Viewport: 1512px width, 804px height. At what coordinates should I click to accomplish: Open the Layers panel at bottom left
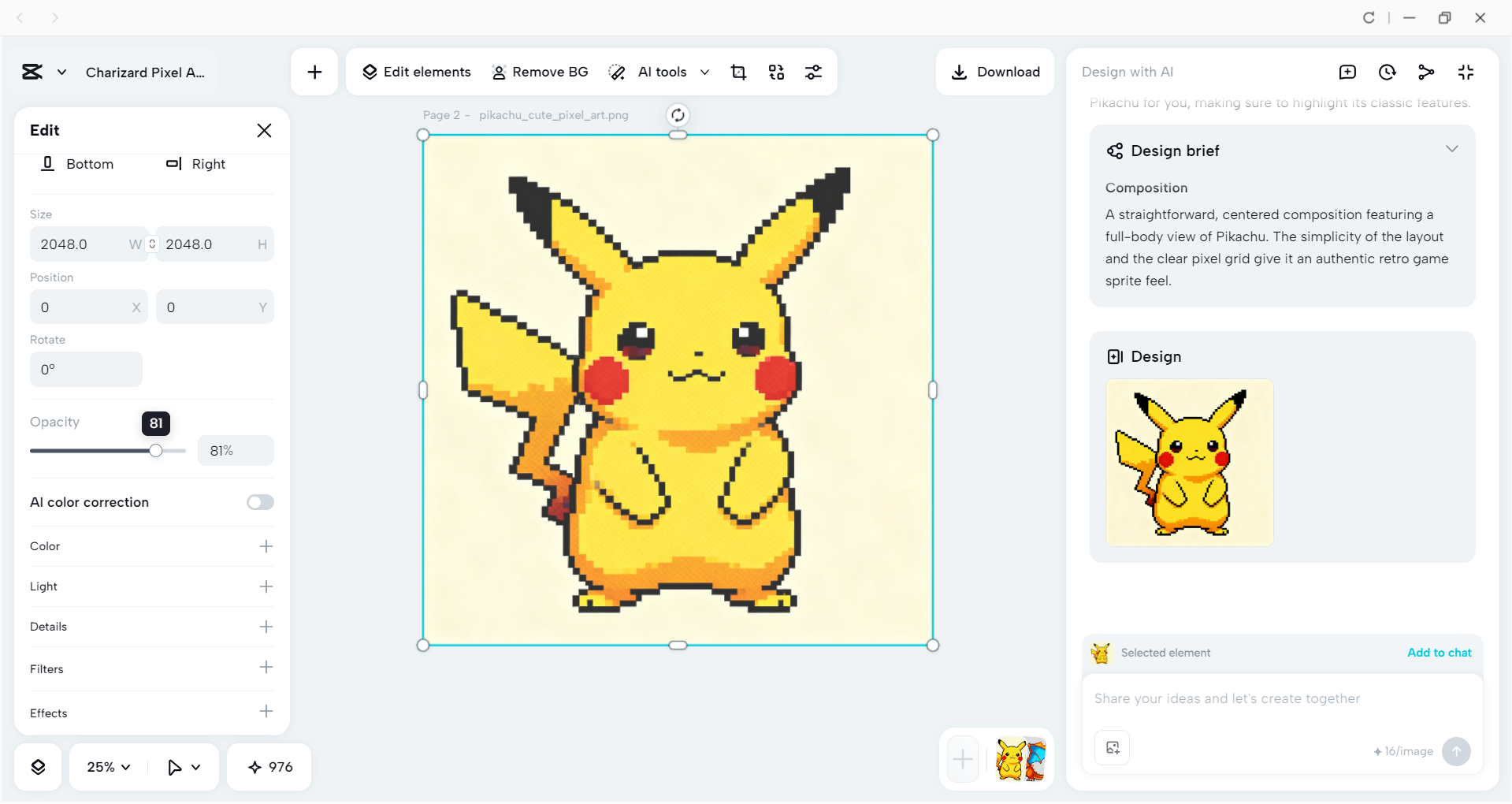37,766
